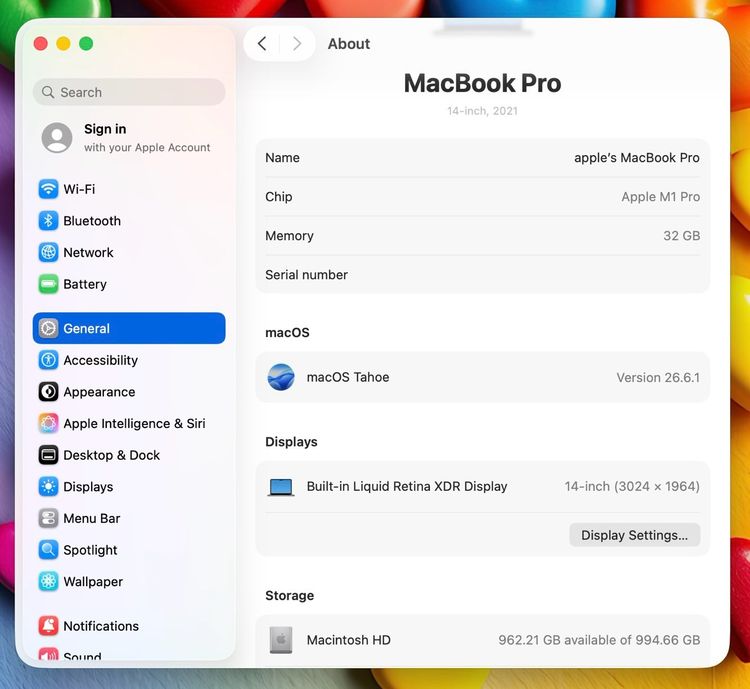Select Battery in the sidebar

coord(129,284)
